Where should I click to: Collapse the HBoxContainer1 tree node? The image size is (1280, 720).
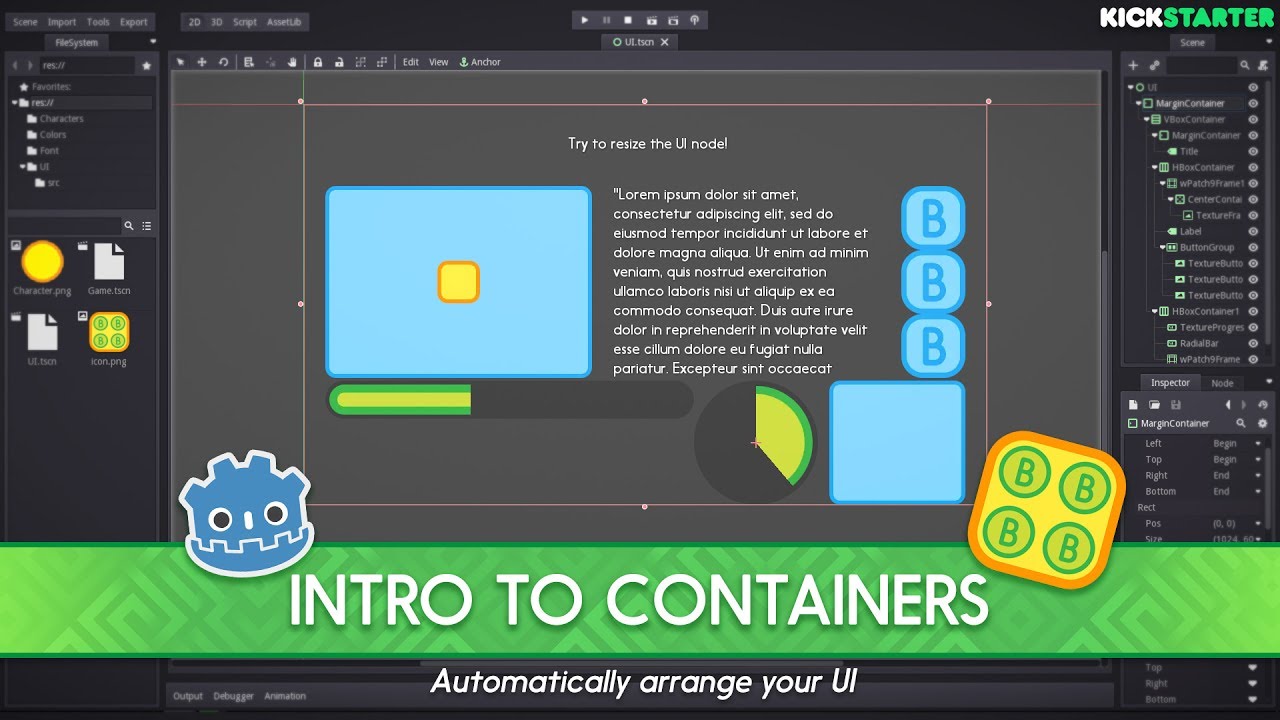coord(1153,311)
